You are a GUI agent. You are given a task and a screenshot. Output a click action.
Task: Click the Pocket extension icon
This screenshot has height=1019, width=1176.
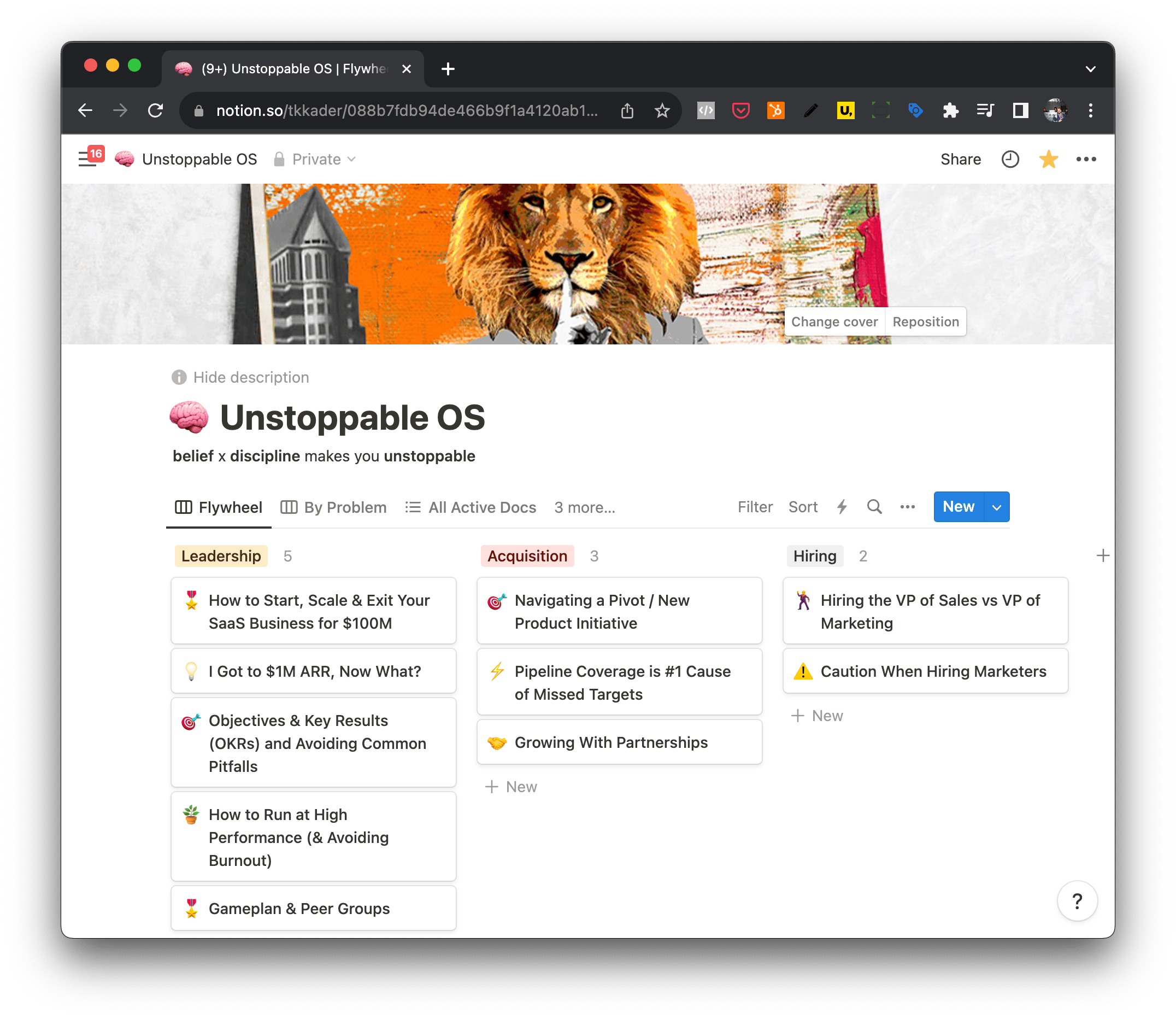(x=740, y=110)
